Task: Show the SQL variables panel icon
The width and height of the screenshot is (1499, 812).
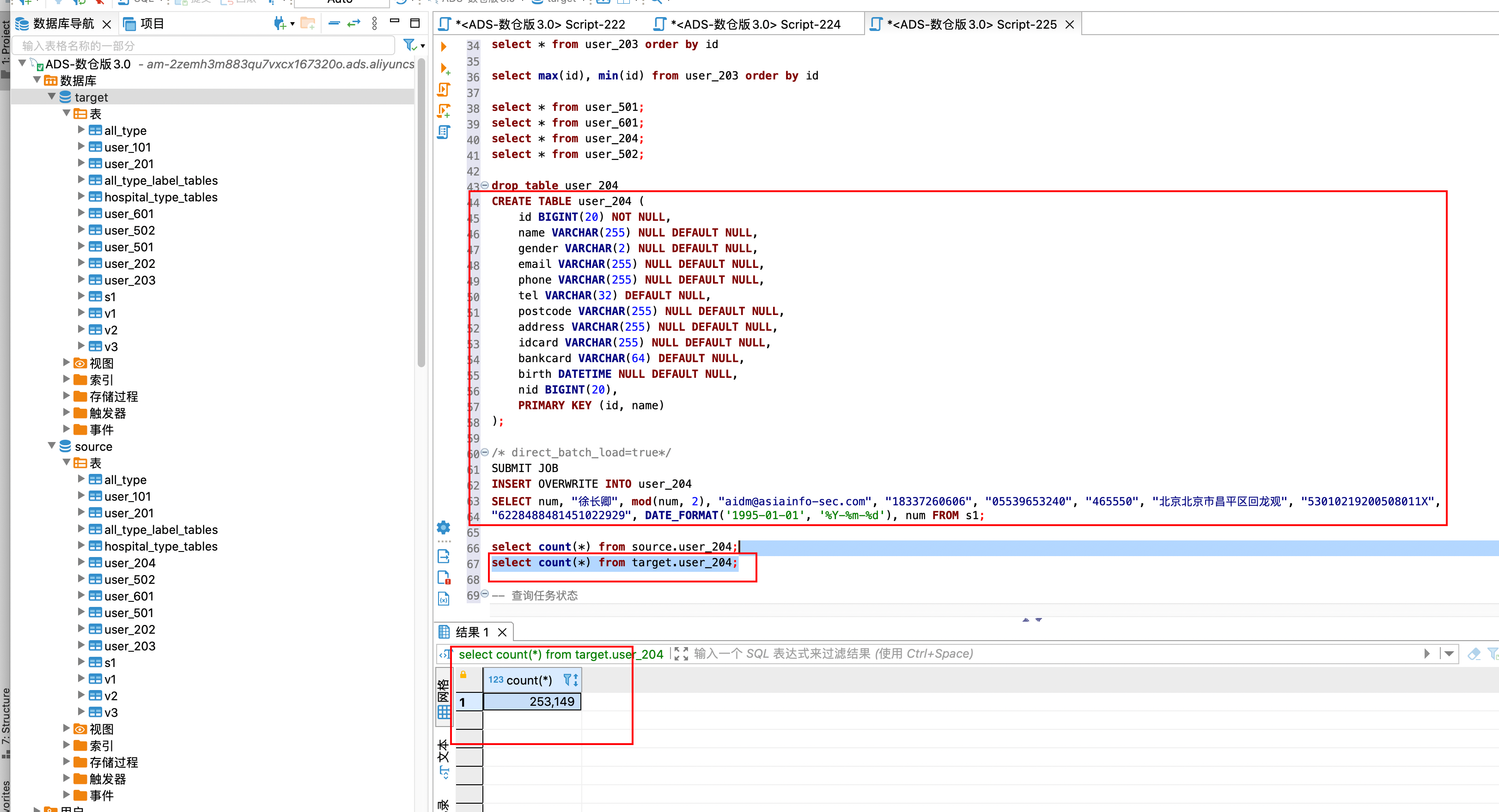Action: [x=444, y=599]
